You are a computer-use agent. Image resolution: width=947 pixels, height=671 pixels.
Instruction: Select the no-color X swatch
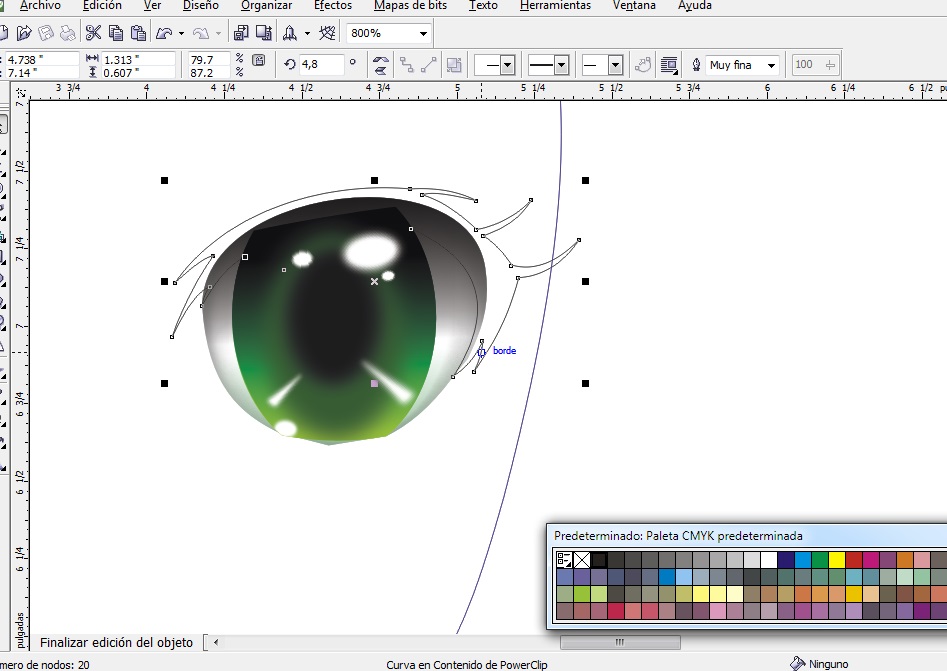581,560
